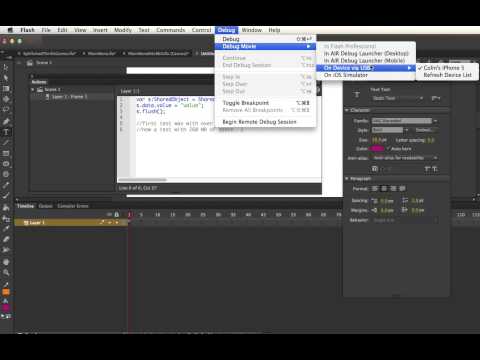Screen dimensions: 480x360
Task: Open the Control menu
Action: tap(201, 30)
